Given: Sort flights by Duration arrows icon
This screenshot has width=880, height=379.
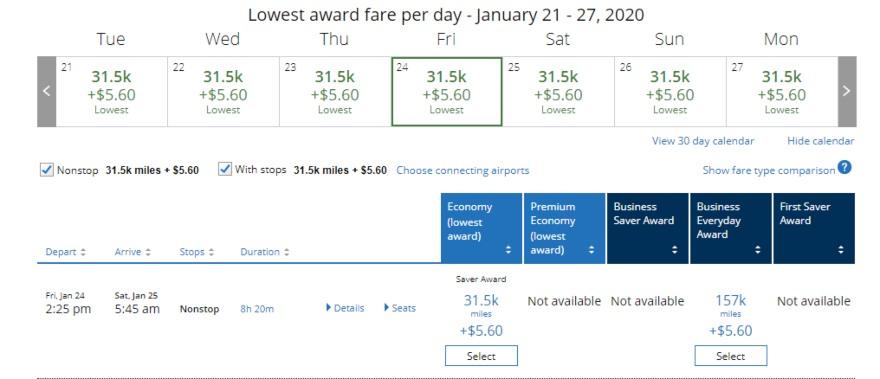Looking at the screenshot, I should tap(286, 253).
